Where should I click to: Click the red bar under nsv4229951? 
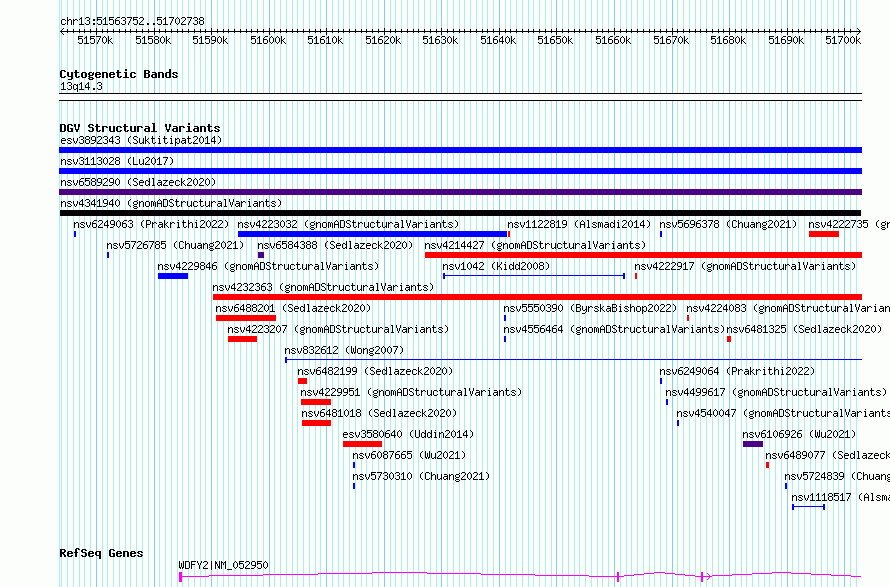pos(316,402)
